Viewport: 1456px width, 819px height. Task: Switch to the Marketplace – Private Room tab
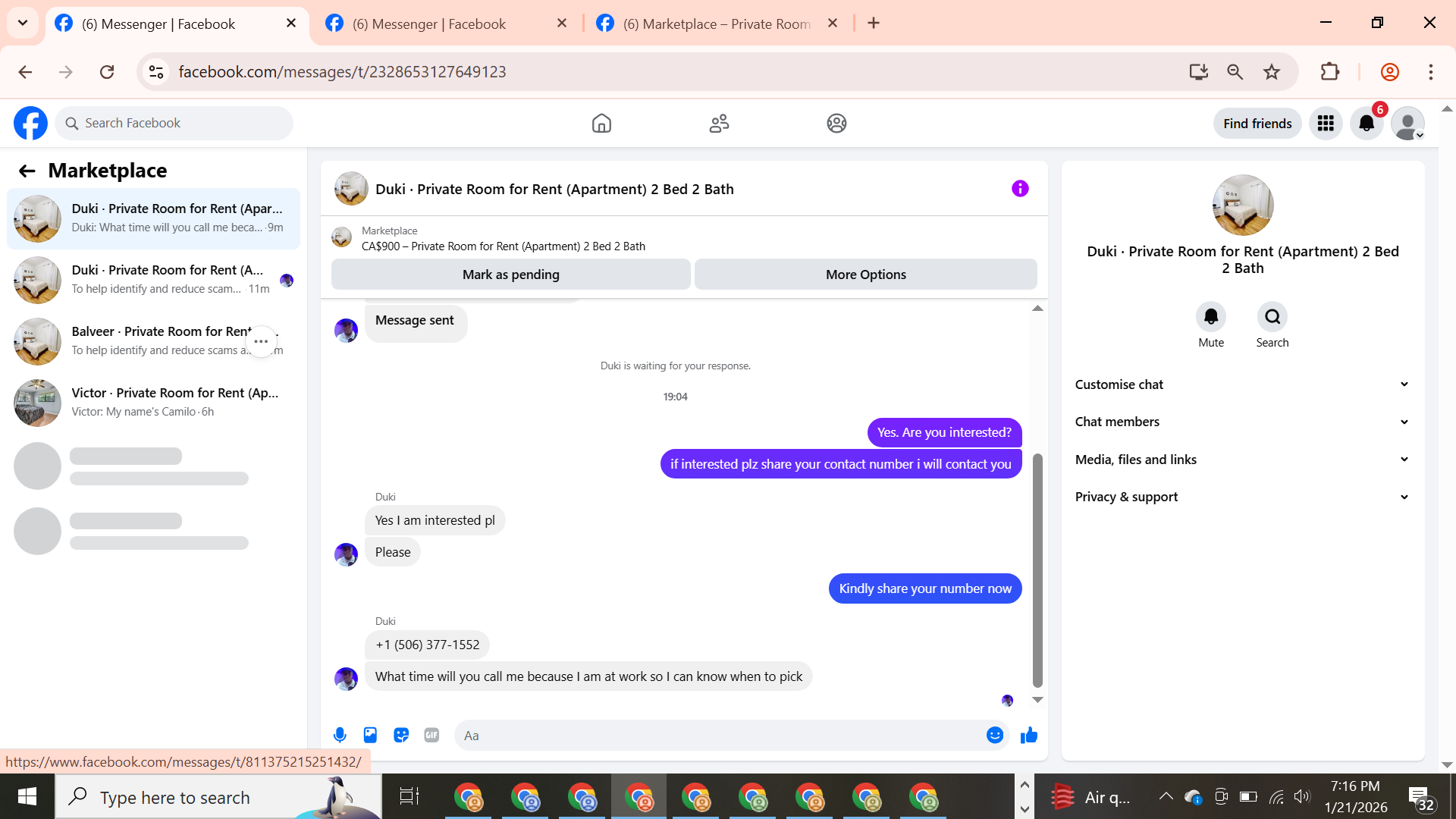[x=716, y=24]
